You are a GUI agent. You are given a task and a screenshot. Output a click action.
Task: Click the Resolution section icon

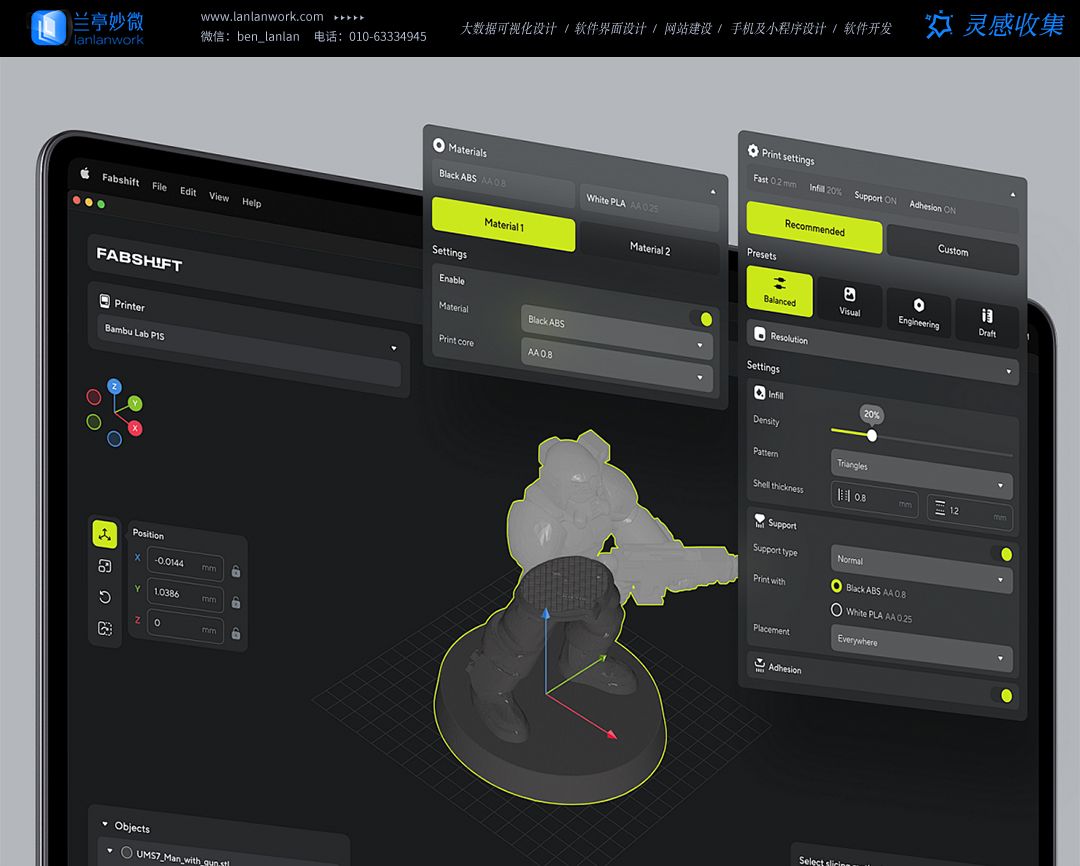pos(760,334)
